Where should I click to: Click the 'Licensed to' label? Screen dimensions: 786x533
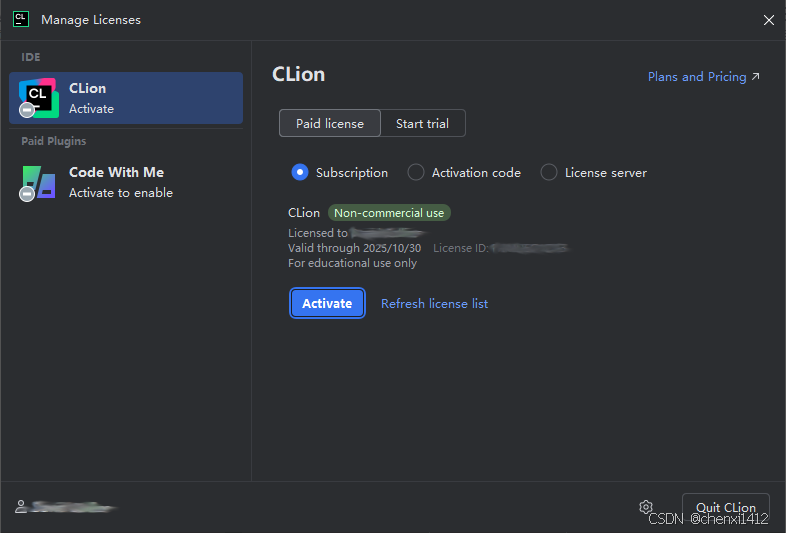[318, 233]
